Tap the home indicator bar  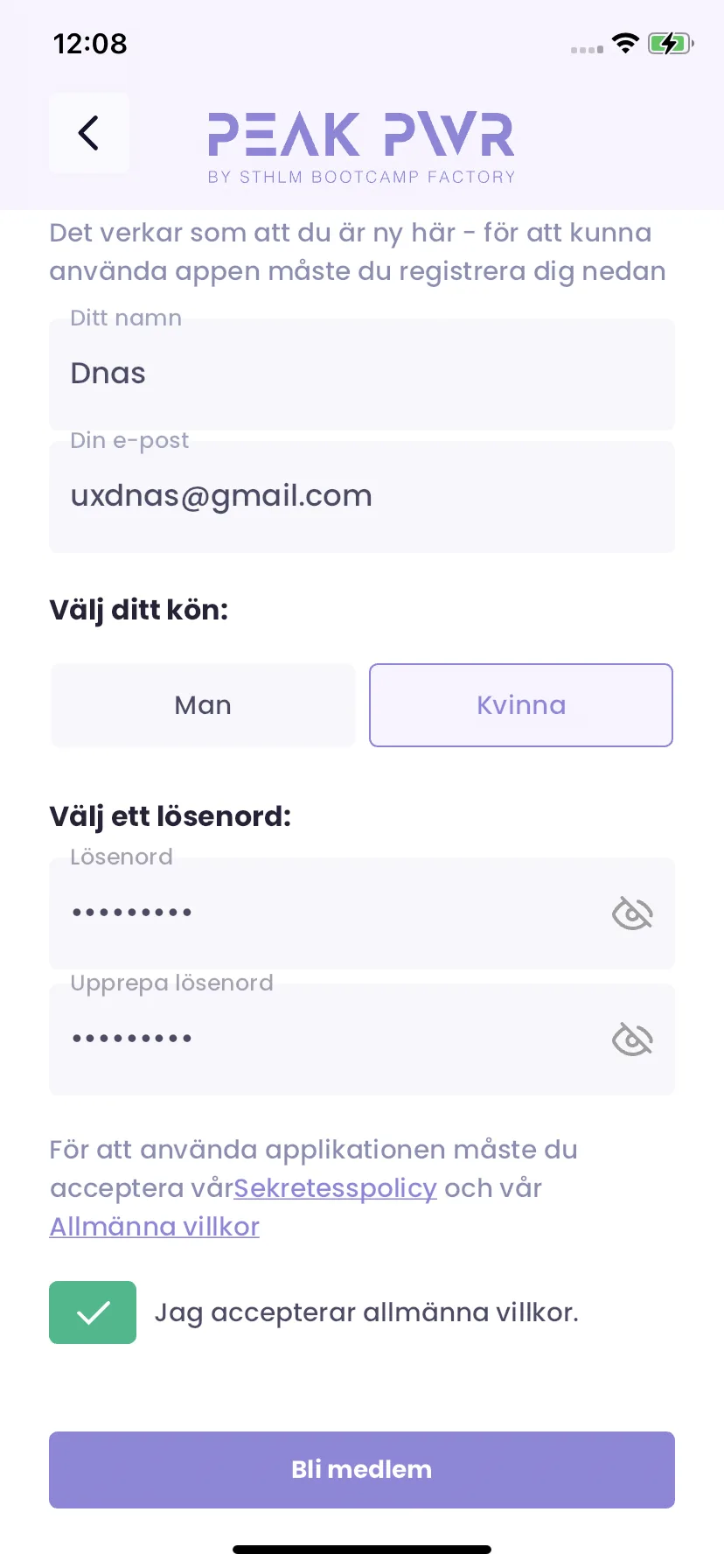[362, 1550]
